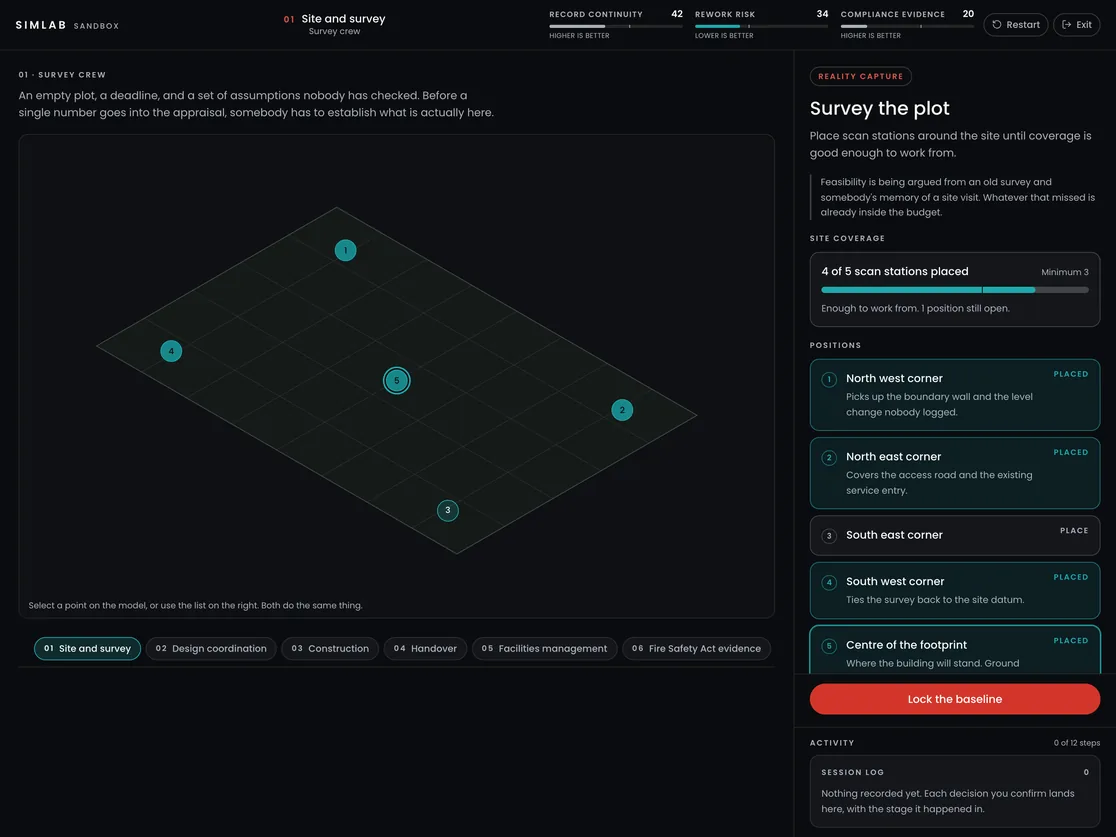Select scan station 2 on the plot model
This screenshot has height=837, width=1116.
tap(622, 410)
